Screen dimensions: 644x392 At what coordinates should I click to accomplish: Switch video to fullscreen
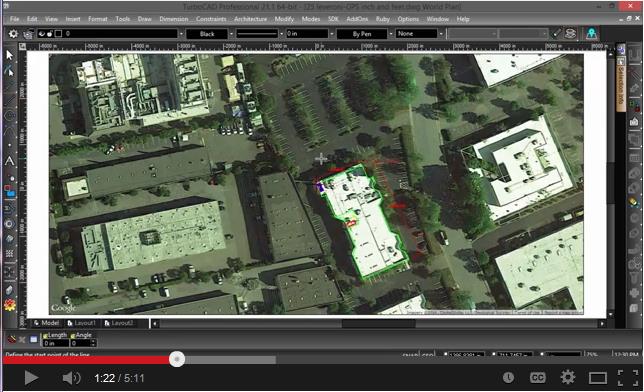pos(628,378)
